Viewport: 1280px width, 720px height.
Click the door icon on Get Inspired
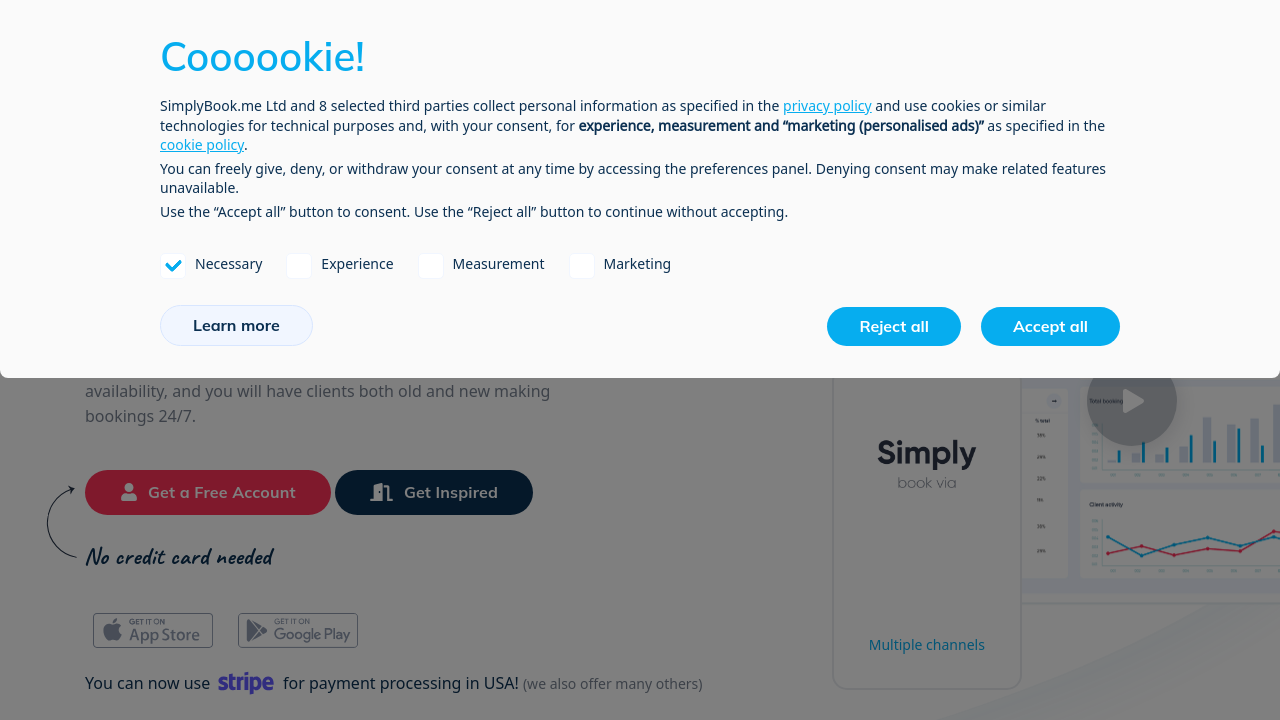pyautogui.click(x=381, y=492)
